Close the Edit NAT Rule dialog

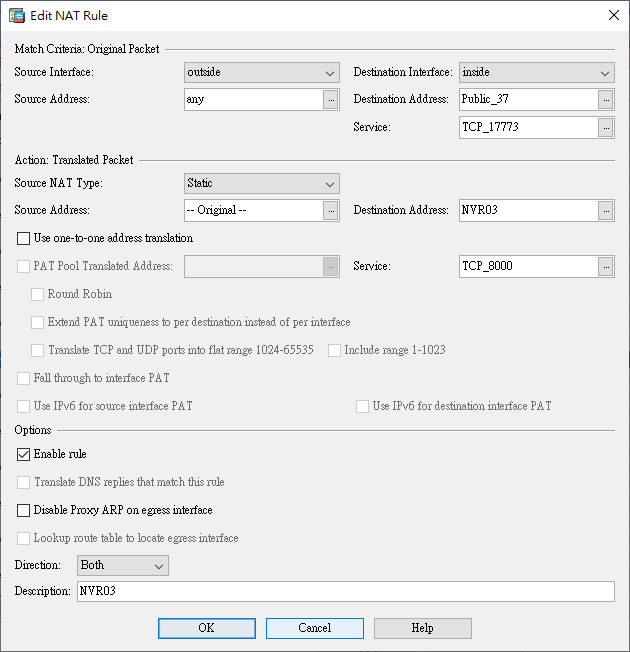612,15
